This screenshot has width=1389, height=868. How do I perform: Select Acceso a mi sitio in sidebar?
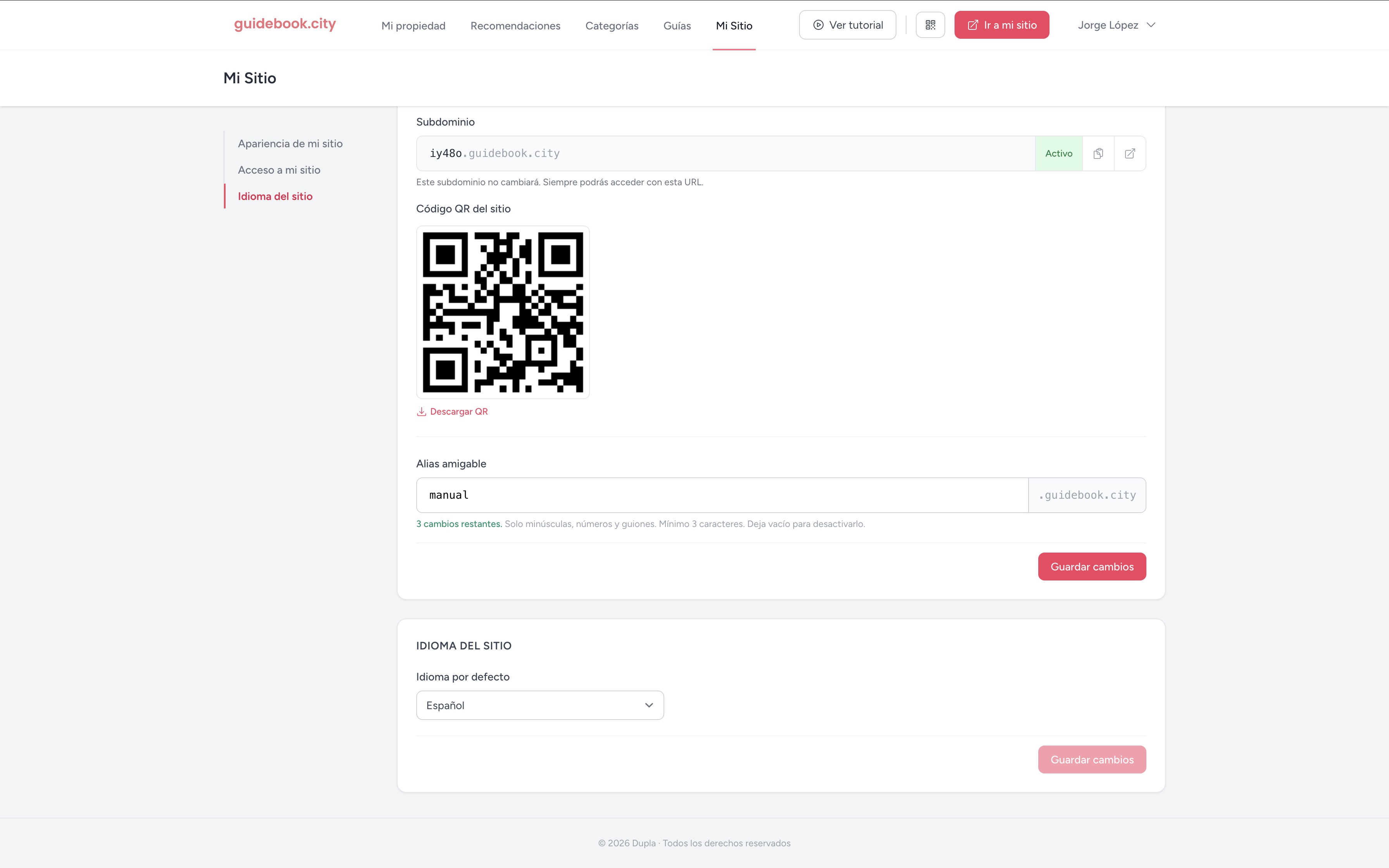[279, 170]
